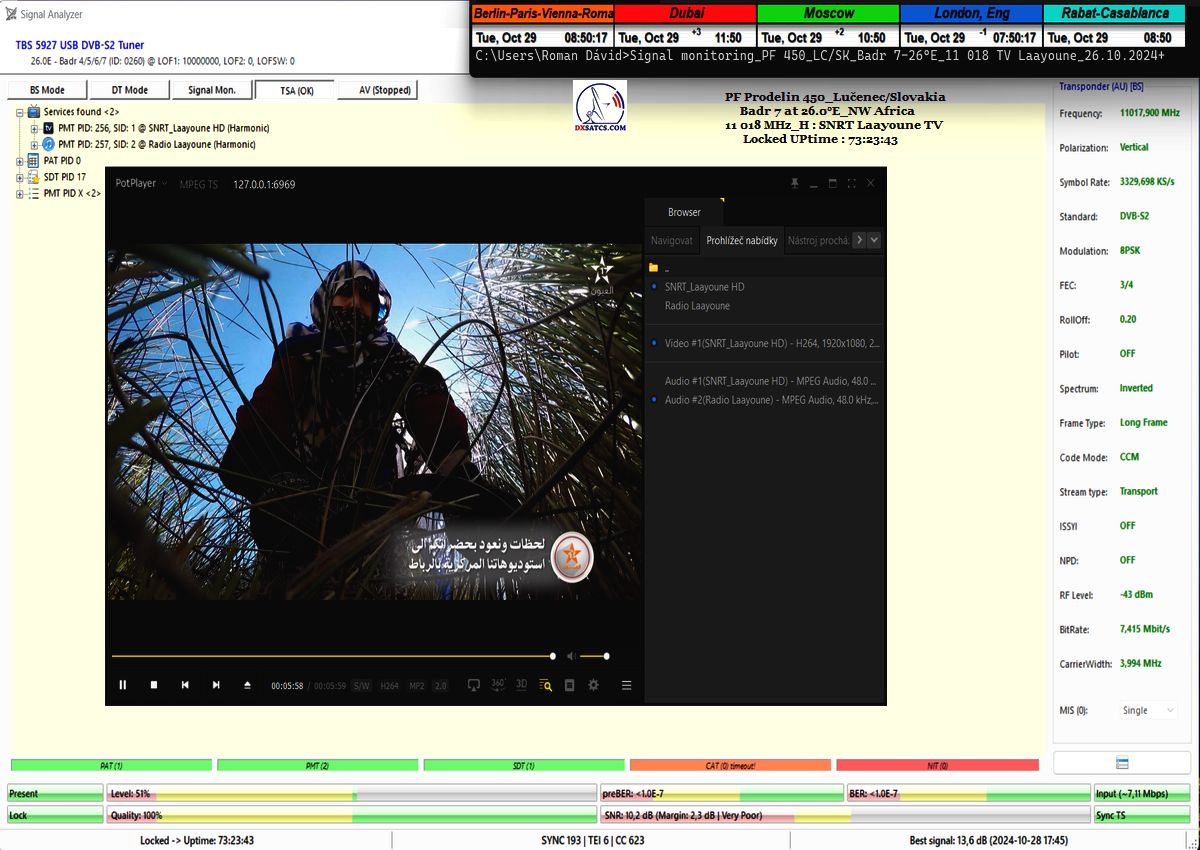This screenshot has height=850, width=1200.
Task: Collapse the Services found tree node
Action: (x=20, y=112)
